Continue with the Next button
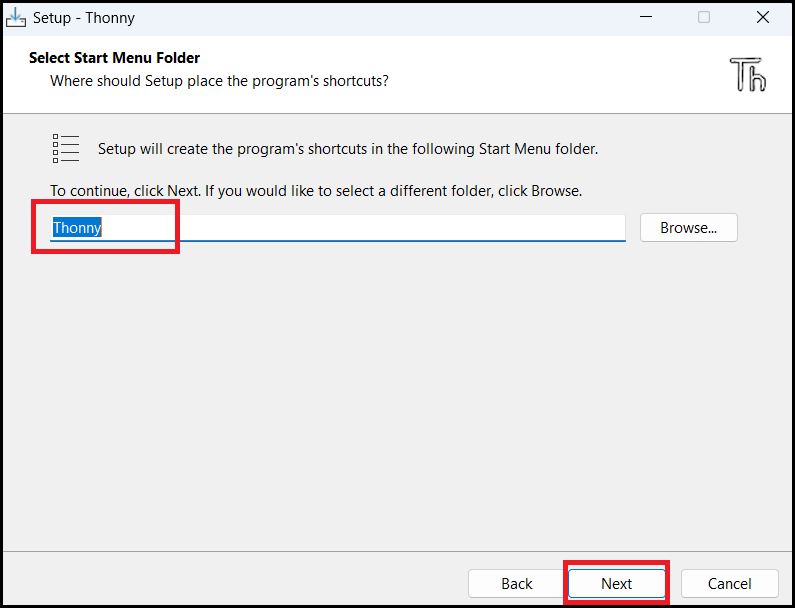Image resolution: width=795 pixels, height=608 pixels. click(617, 584)
